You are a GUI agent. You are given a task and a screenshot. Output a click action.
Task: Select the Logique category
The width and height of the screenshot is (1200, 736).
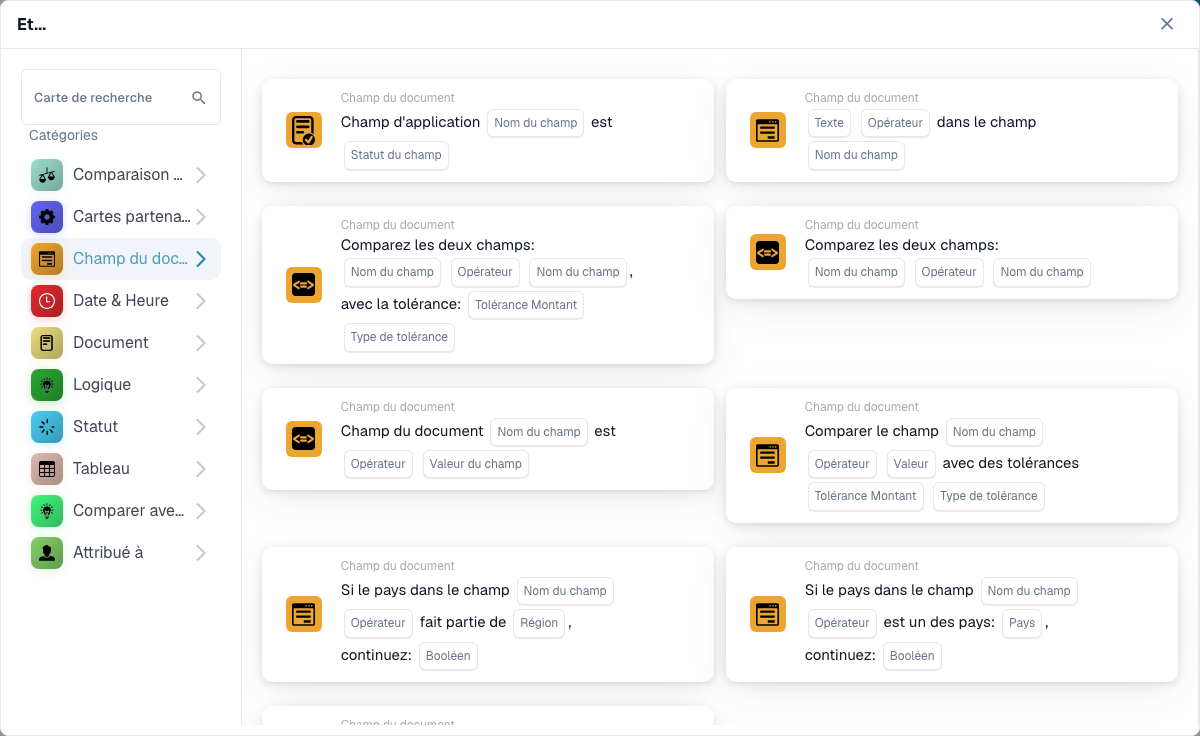pyautogui.click(x=121, y=385)
